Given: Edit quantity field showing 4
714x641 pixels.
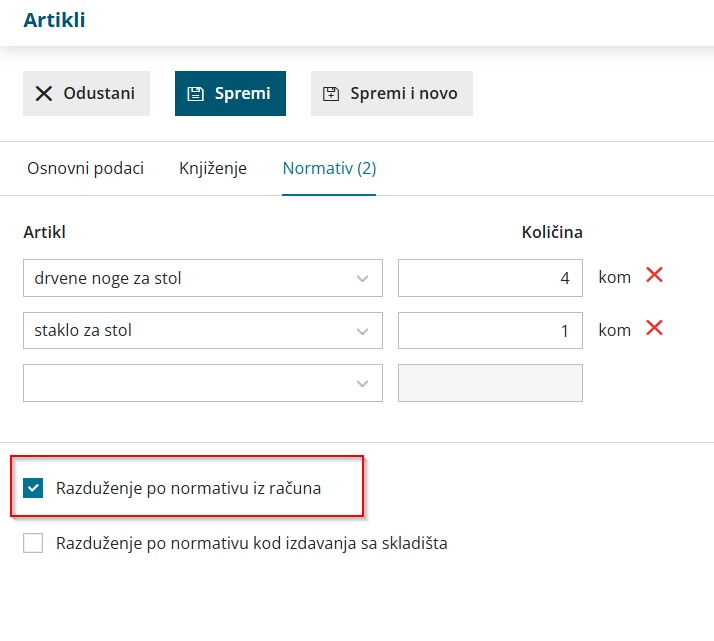Looking at the screenshot, I should 490,278.
